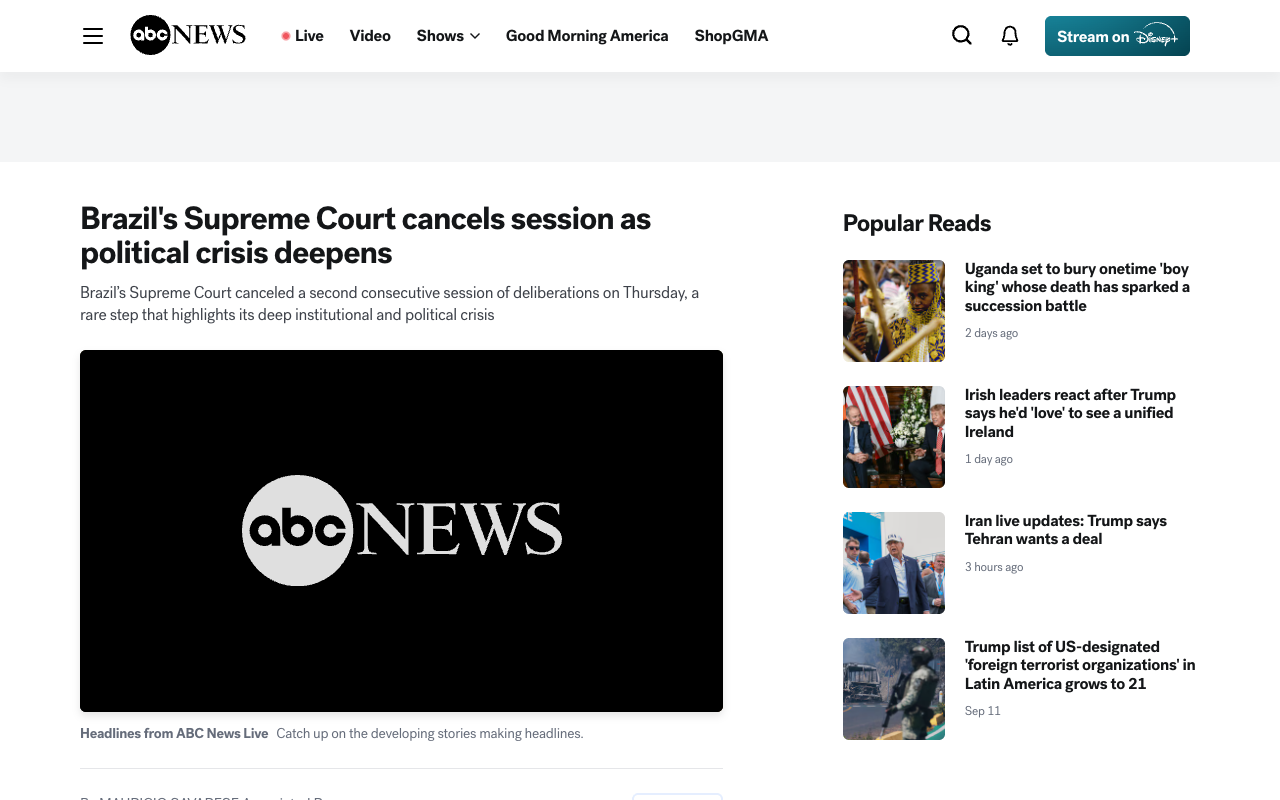Click the ABC News logo in header

[188, 35]
